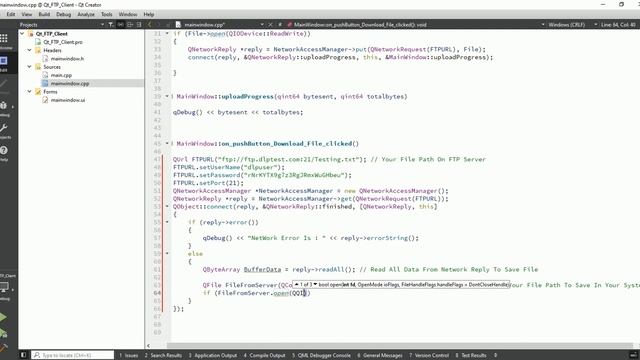Close the Projects side panel
Viewport: 640px width, 360px height.
[x=139, y=24]
